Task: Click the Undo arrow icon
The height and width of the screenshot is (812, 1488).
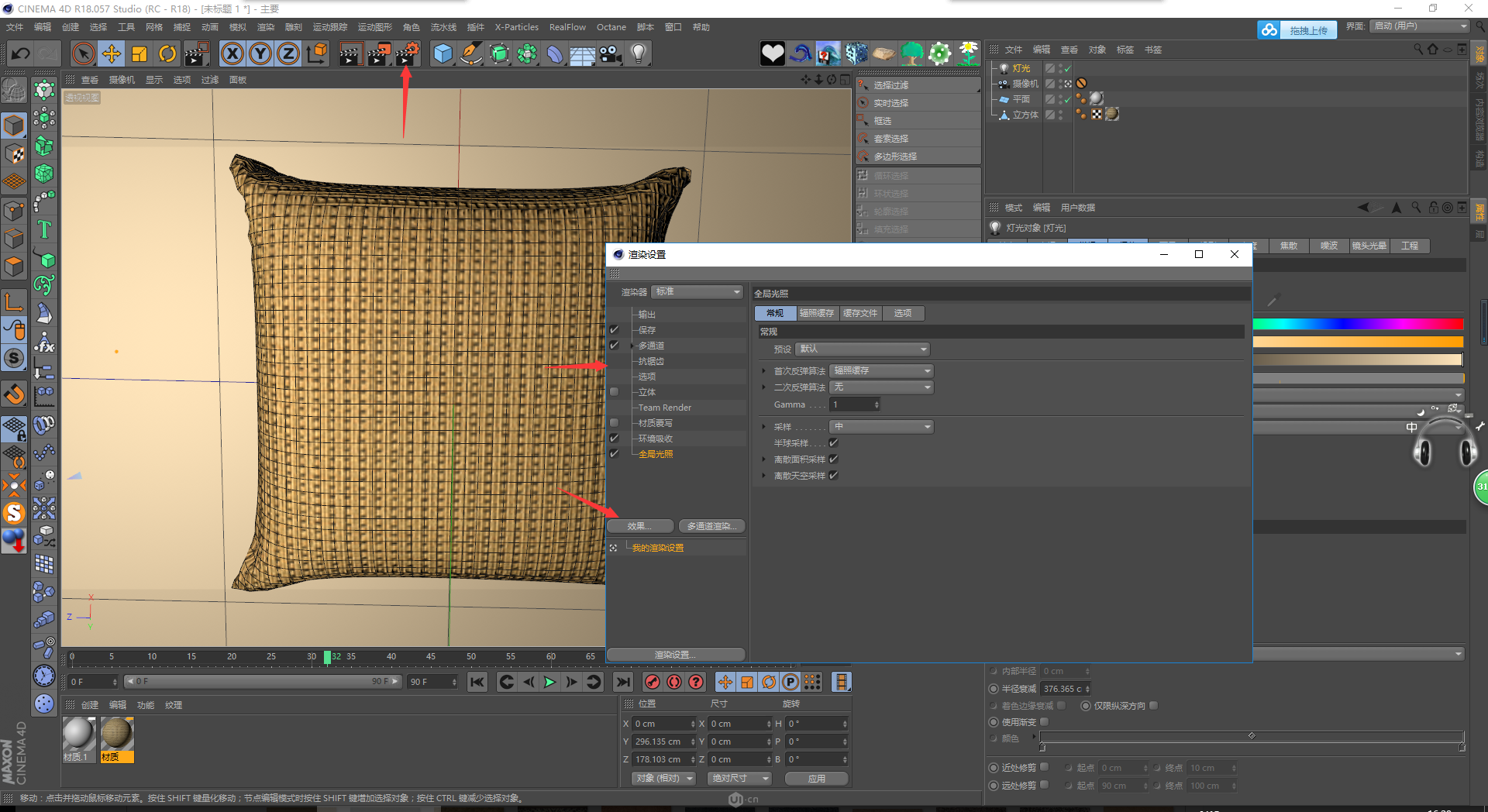Action: pyautogui.click(x=21, y=53)
